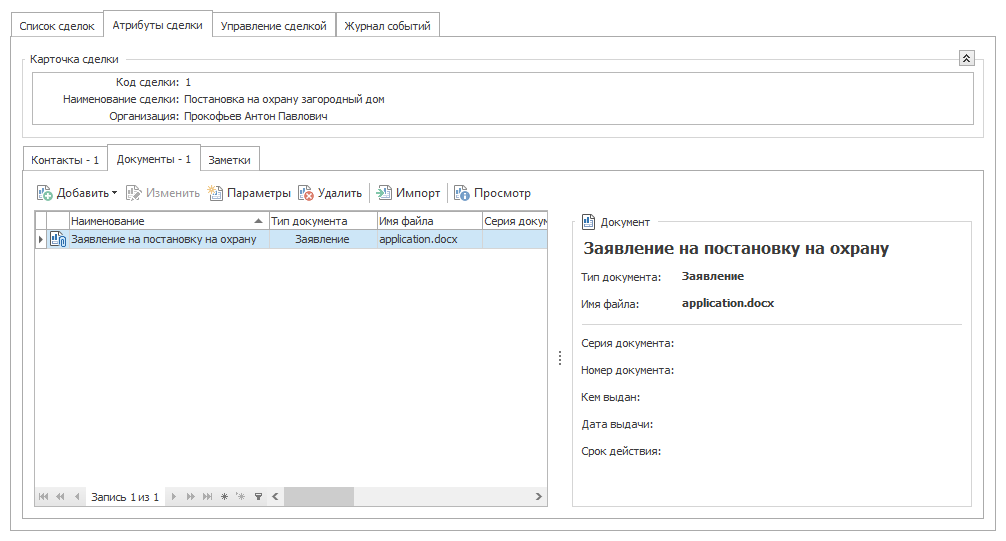Click the blank header cell above the document icon
Image resolution: width=1006 pixels, height=541 pixels.
[x=58, y=221]
